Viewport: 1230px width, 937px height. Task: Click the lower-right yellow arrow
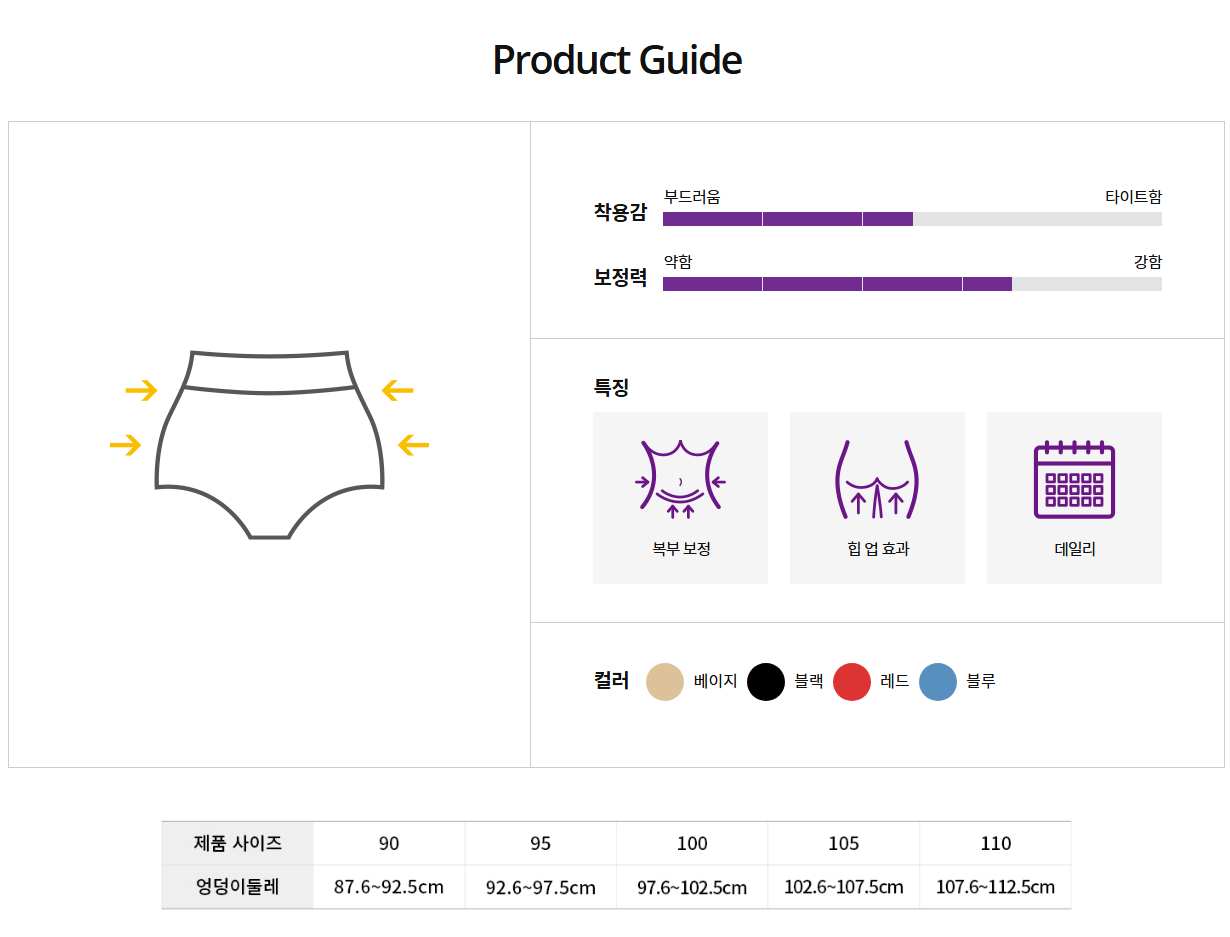[414, 445]
